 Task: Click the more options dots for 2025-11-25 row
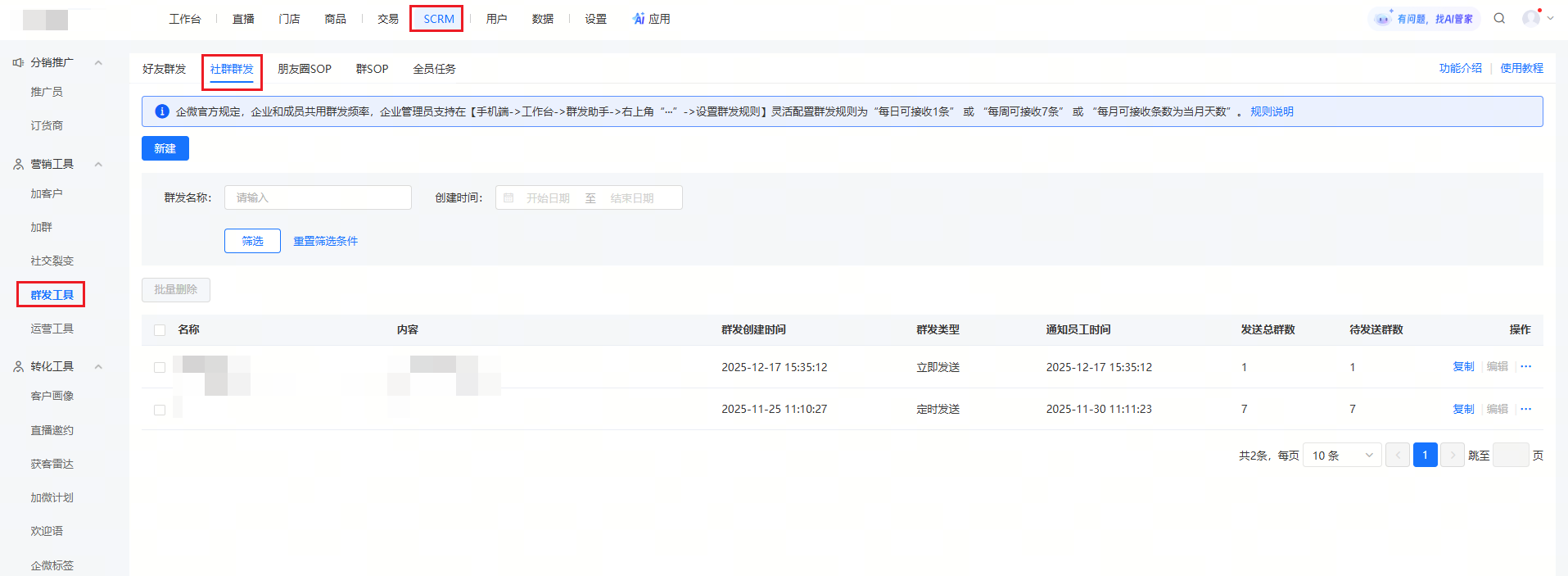1525,409
